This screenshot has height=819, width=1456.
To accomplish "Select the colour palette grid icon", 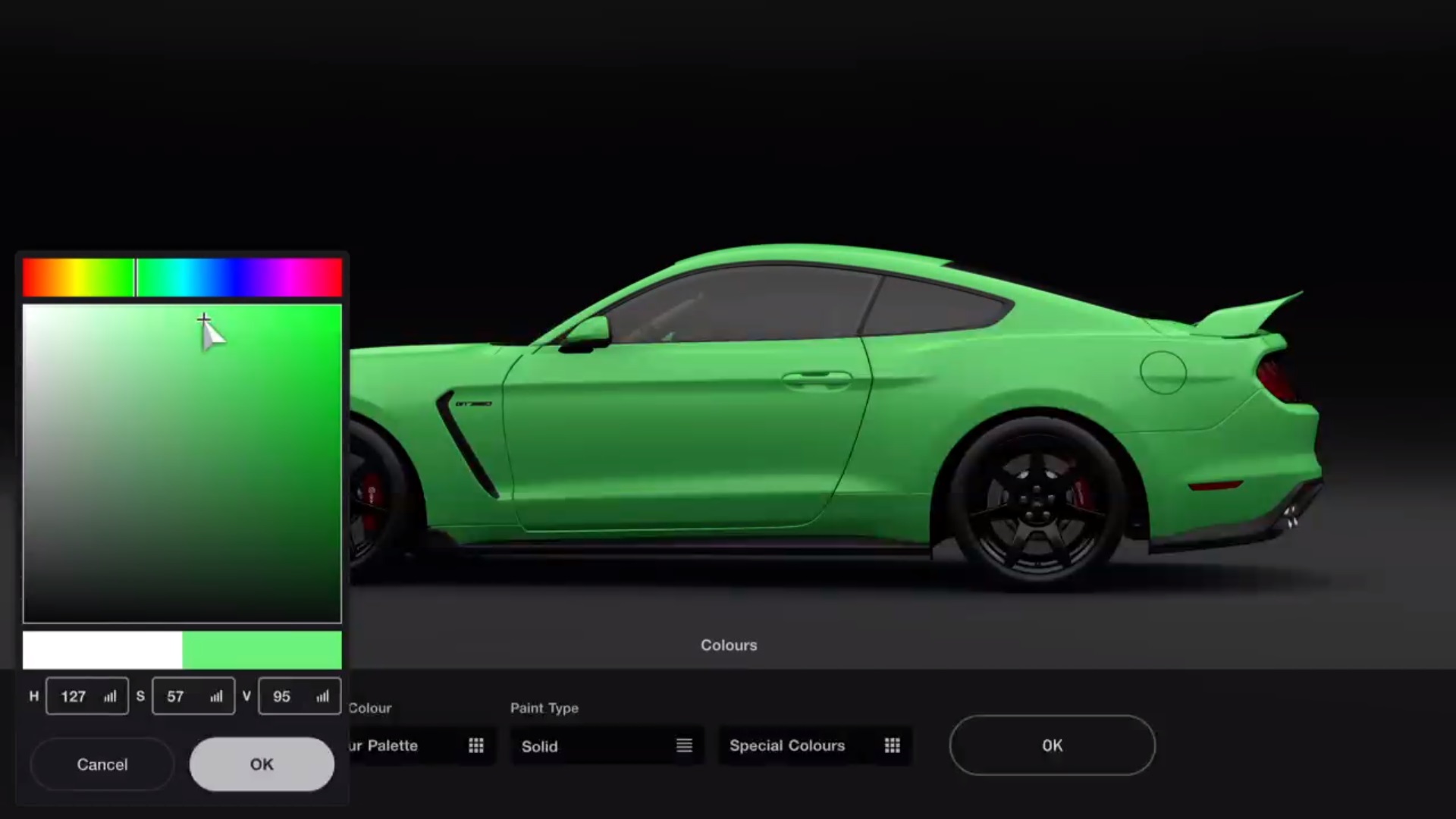I will [476, 745].
